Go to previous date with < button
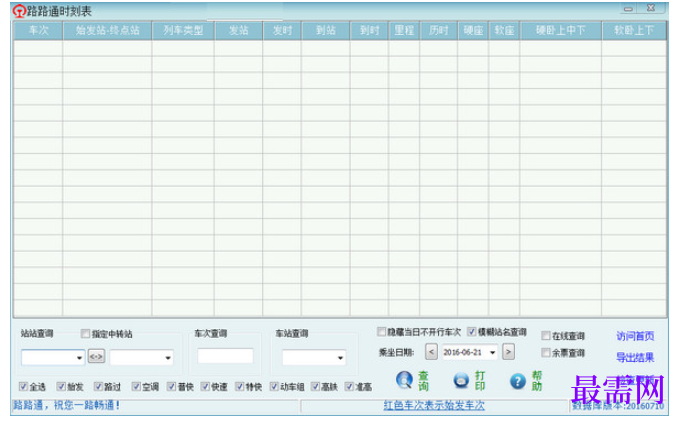Viewport: 683px width, 421px height. click(431, 352)
